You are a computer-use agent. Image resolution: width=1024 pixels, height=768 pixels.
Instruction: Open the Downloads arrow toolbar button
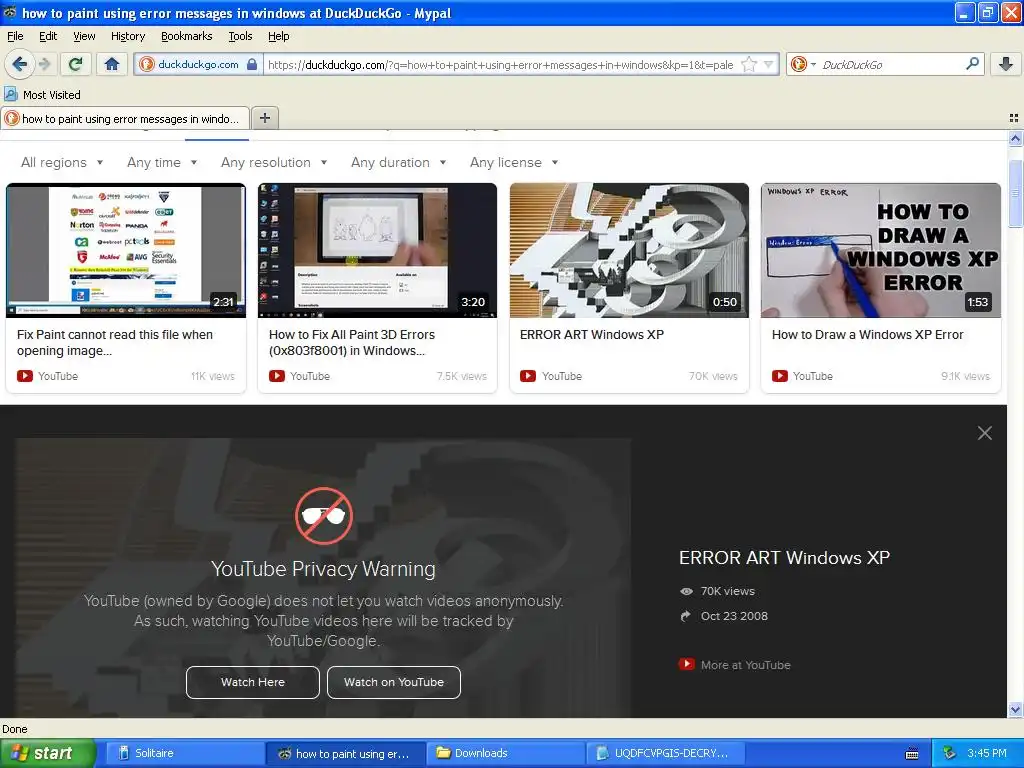click(x=1006, y=64)
